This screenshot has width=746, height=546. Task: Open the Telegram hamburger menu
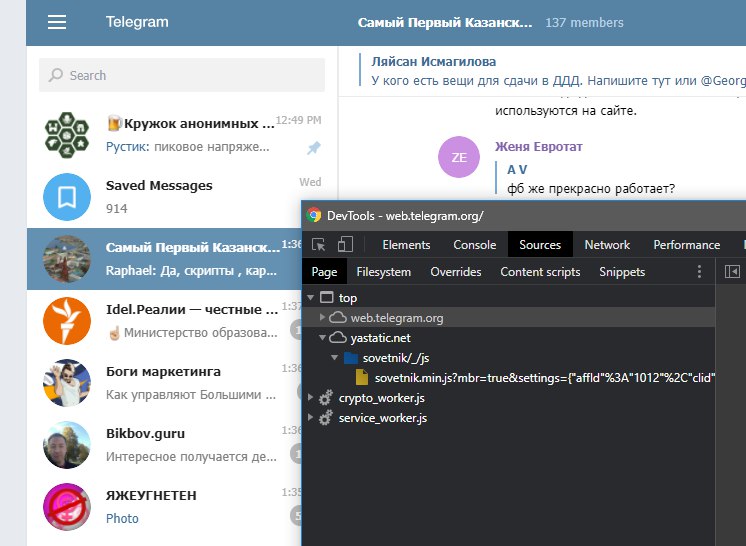[57, 22]
